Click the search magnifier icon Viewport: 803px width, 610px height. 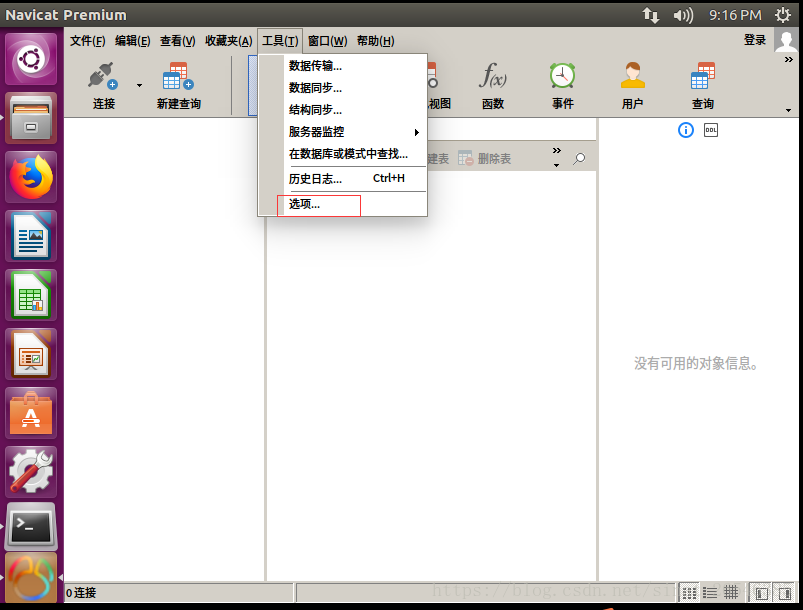[x=579, y=159]
